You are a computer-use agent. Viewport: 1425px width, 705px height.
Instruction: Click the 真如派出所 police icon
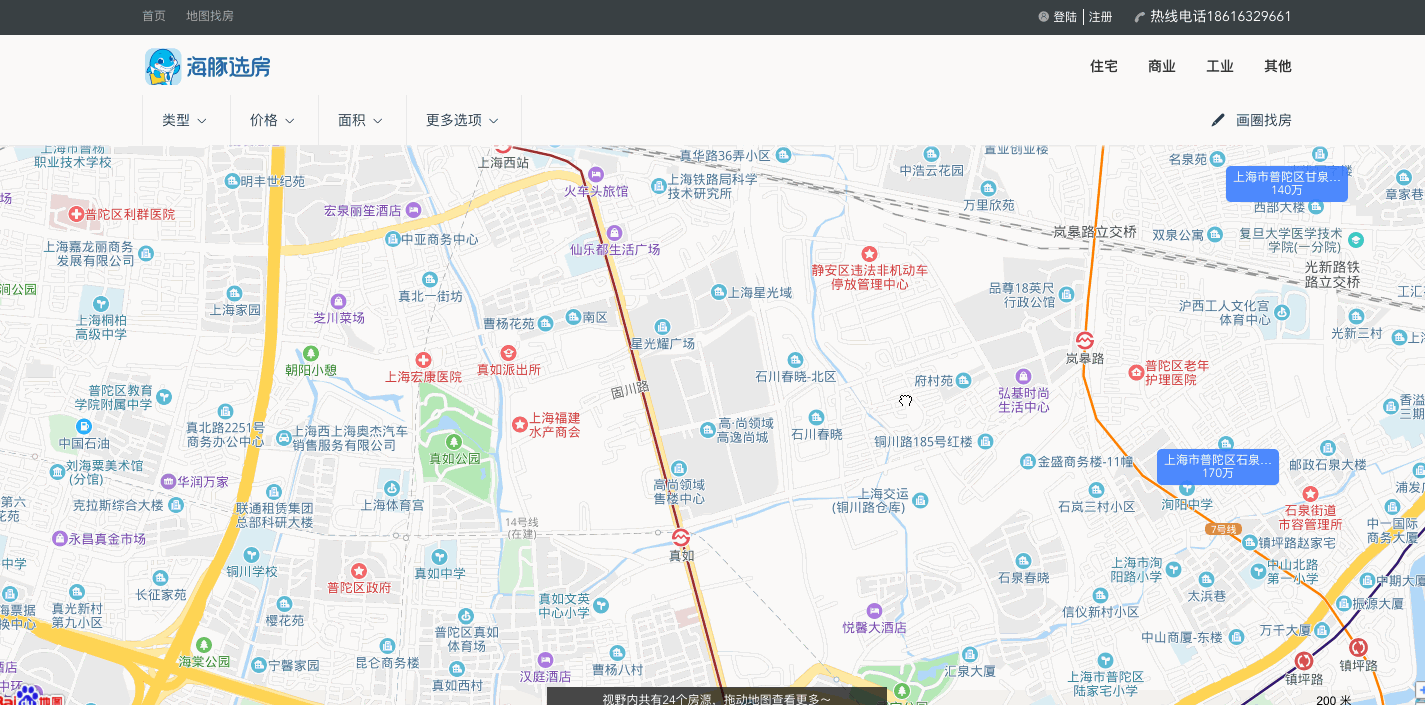(x=508, y=352)
